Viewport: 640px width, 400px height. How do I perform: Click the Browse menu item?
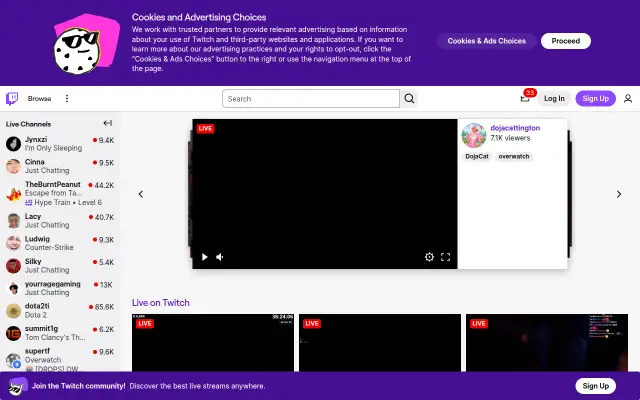coord(39,98)
